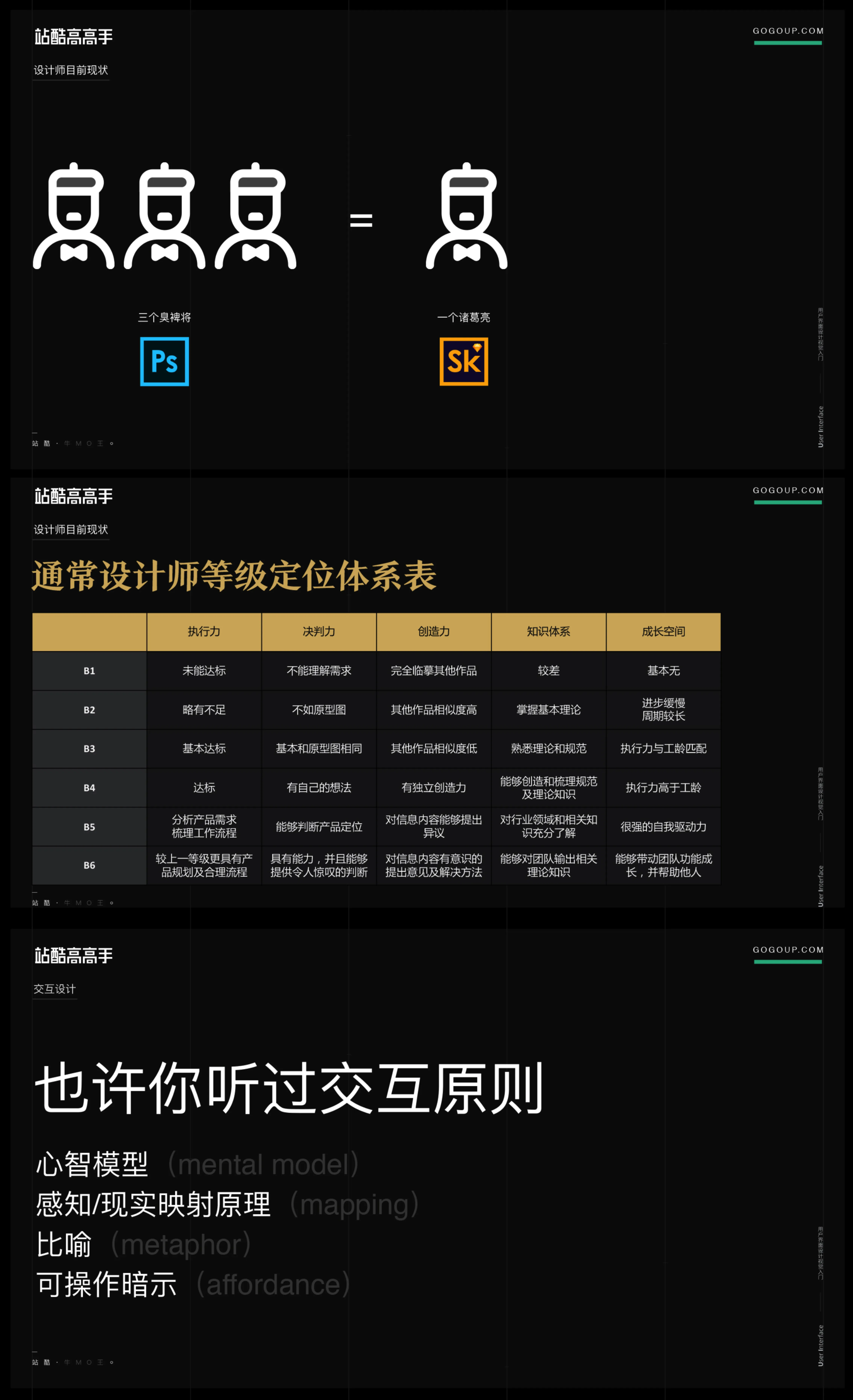This screenshot has height=1400, width=853.
Task: Click the cell 有独立创造力
Action: (x=434, y=788)
